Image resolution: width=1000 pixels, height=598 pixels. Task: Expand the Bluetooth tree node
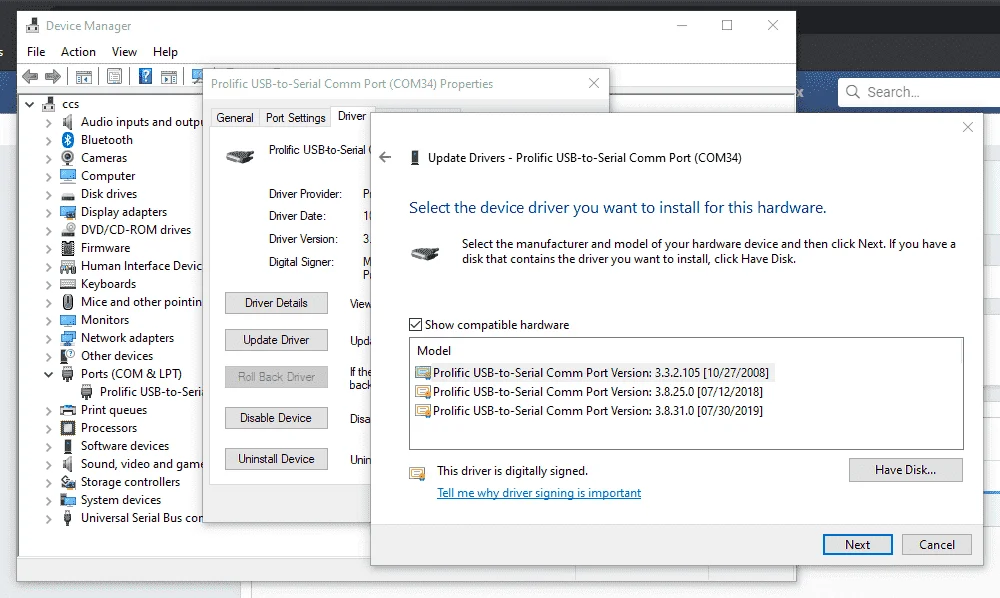coord(48,140)
